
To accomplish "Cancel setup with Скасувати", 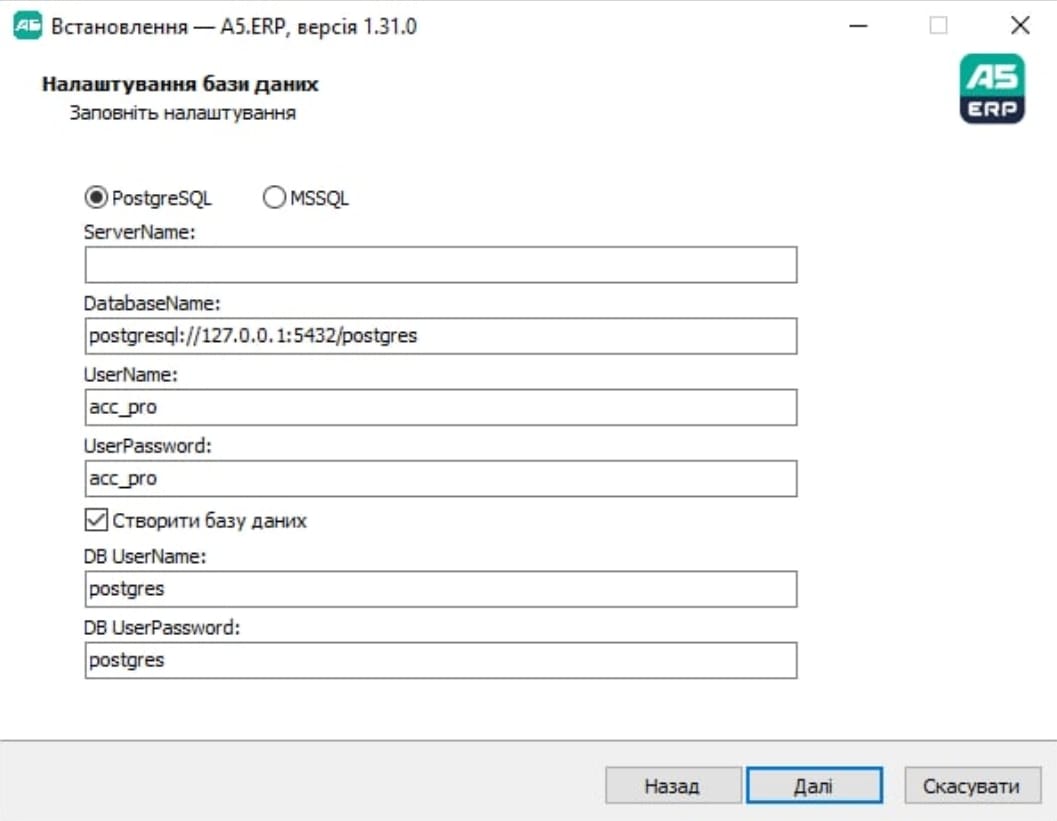I will pyautogui.click(x=972, y=786).
